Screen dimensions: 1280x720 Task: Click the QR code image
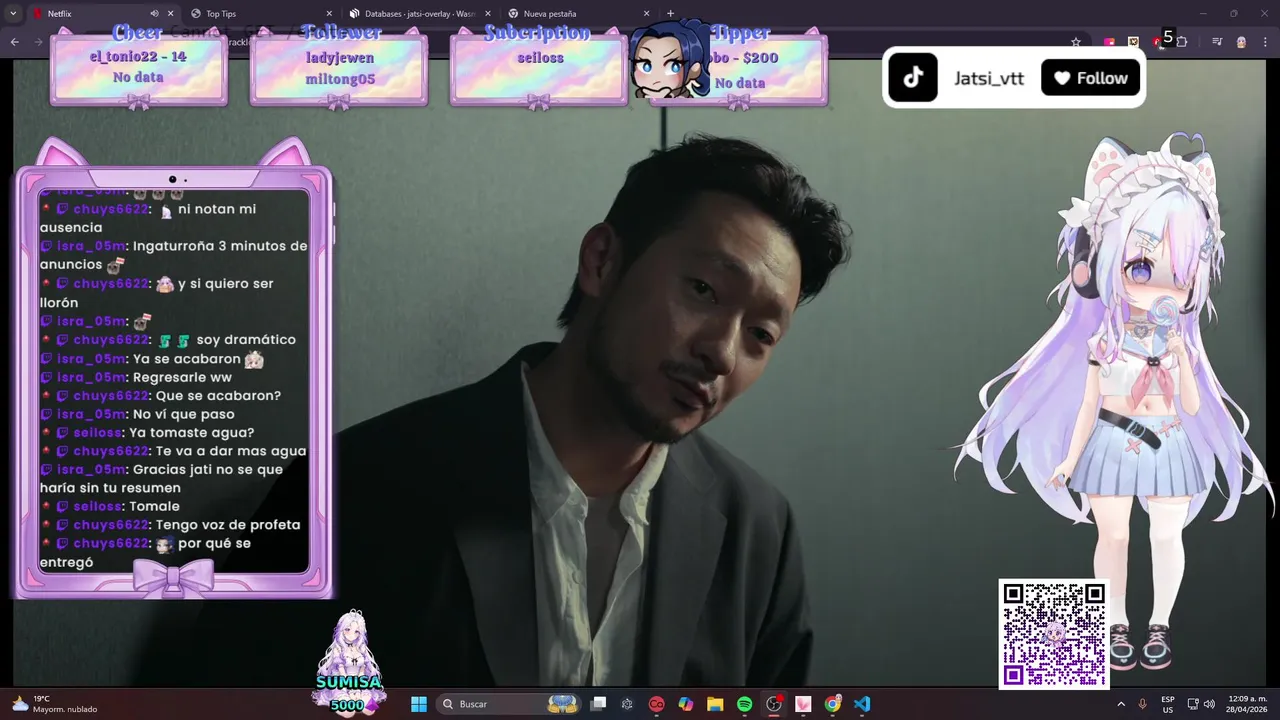click(x=1054, y=634)
